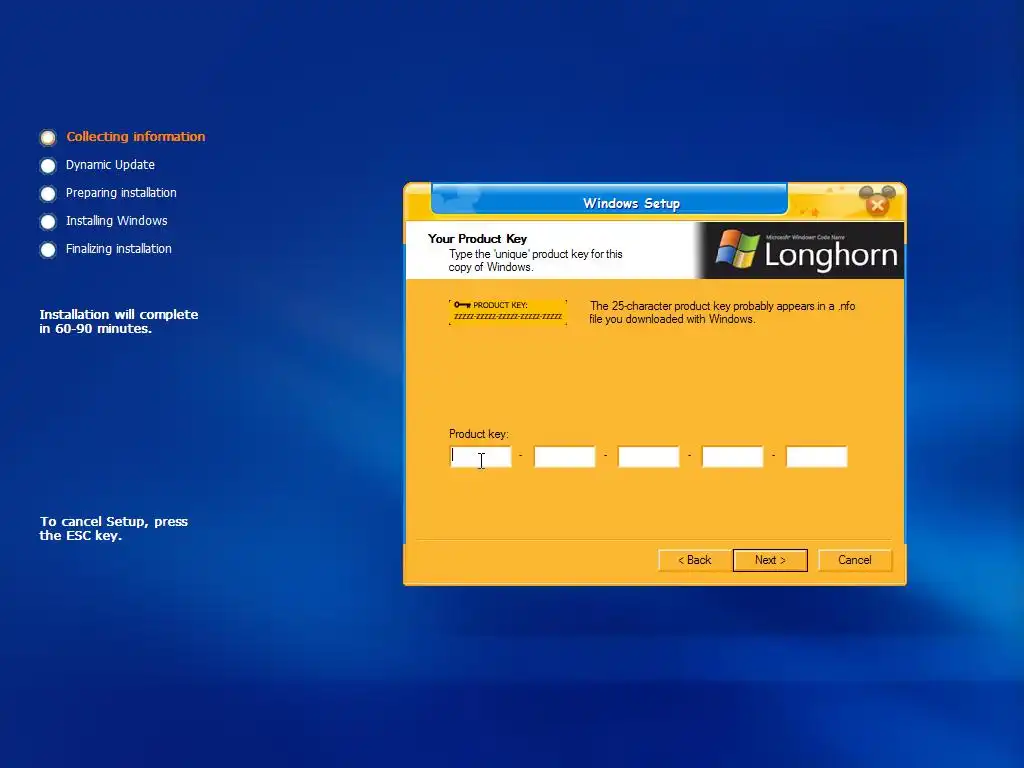Image resolution: width=1024 pixels, height=768 pixels.
Task: Click the 'Windows Setup' title bar text
Action: click(x=632, y=203)
